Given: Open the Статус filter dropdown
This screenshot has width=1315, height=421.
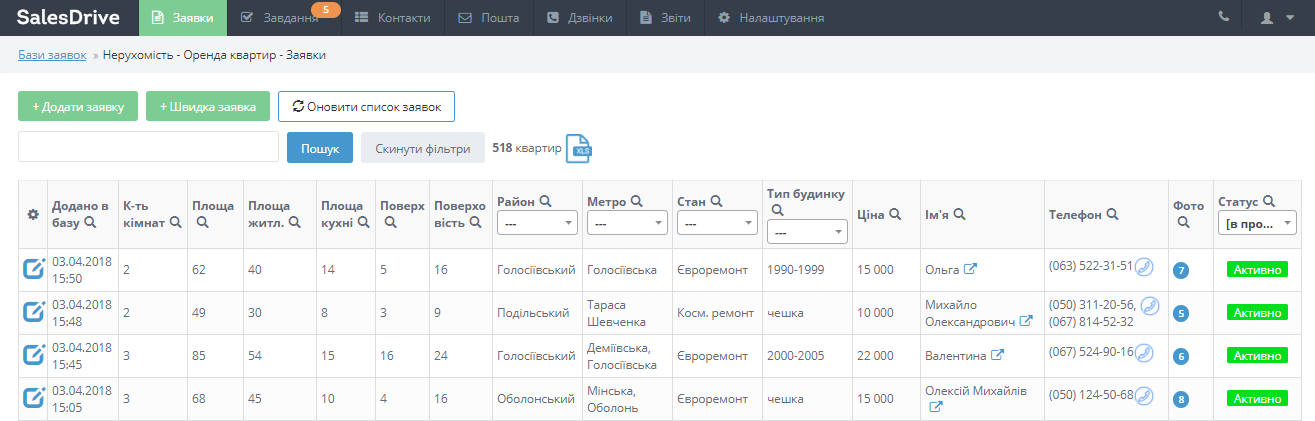Looking at the screenshot, I should tap(1255, 224).
